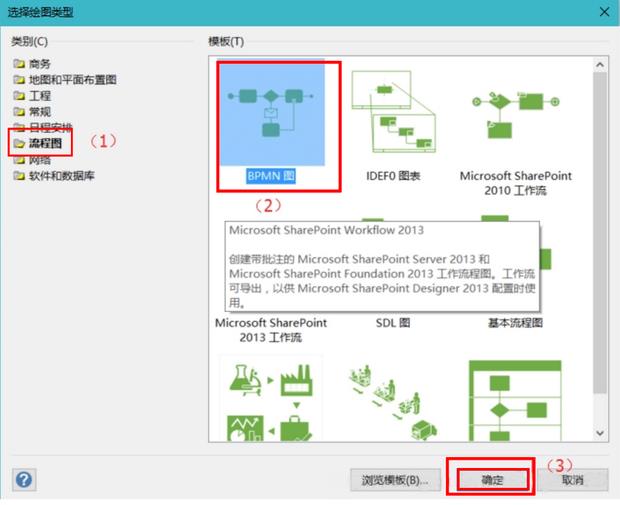Open the 工程 category folder
Viewport: 620px width, 505px height.
tap(32, 96)
